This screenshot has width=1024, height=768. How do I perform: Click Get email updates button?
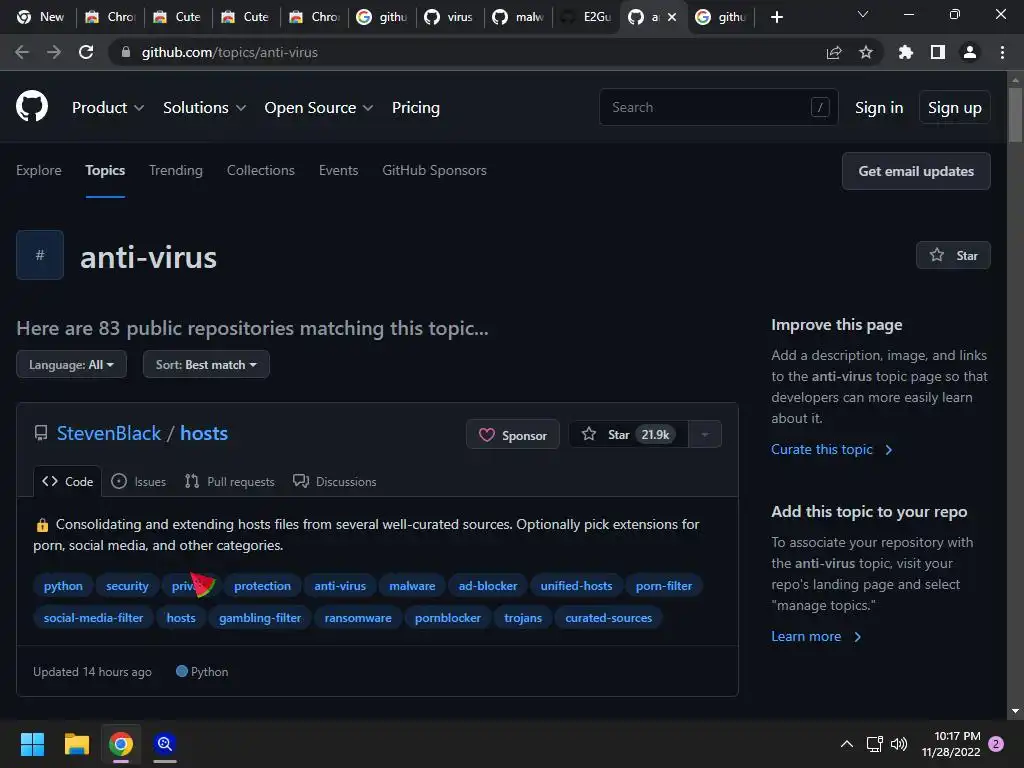pyautogui.click(x=916, y=171)
